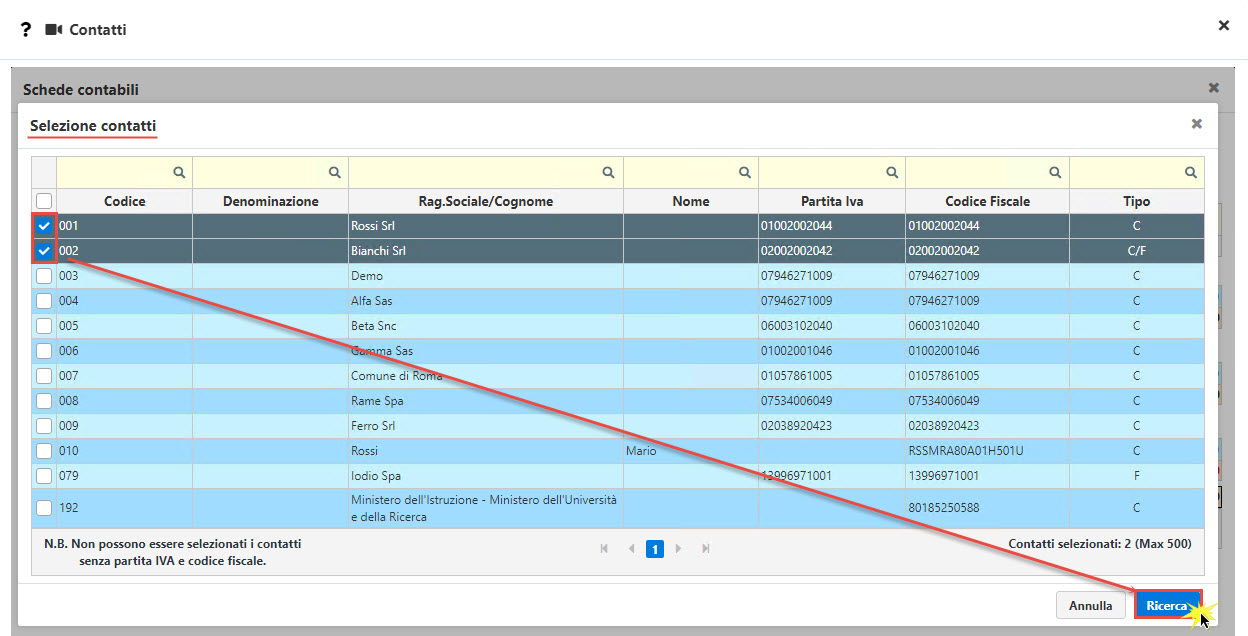The image size is (1248, 636).
Task: Sort by Rag.Sociale/Cognome column header
Action: point(485,201)
